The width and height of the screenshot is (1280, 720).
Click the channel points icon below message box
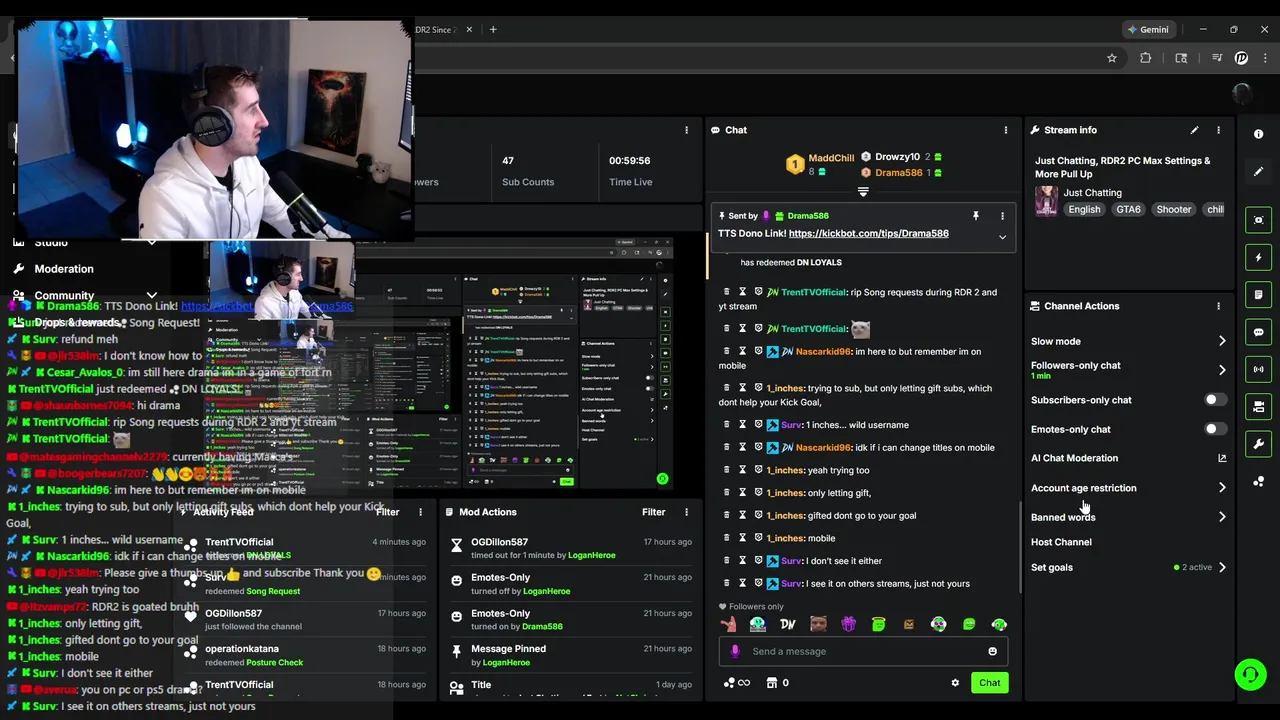pyautogui.click(x=736, y=683)
